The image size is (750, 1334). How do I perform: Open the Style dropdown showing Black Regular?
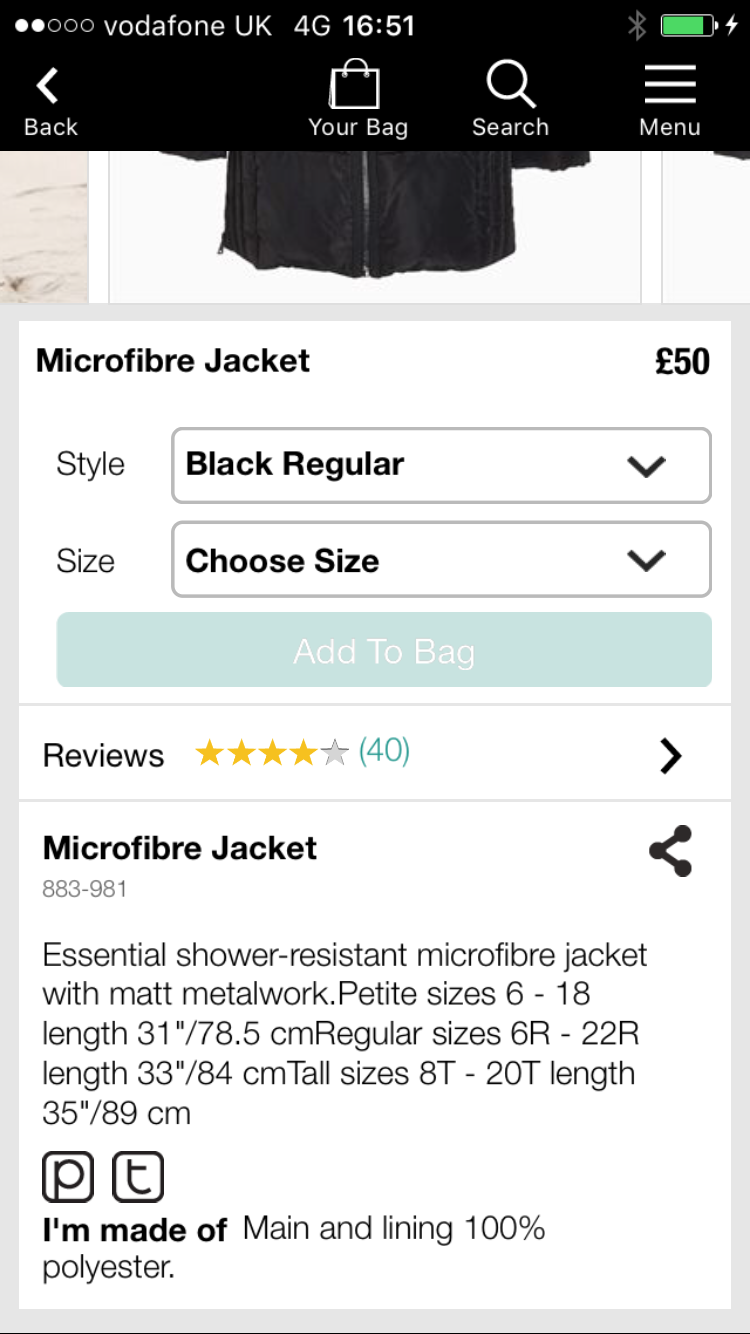click(441, 465)
